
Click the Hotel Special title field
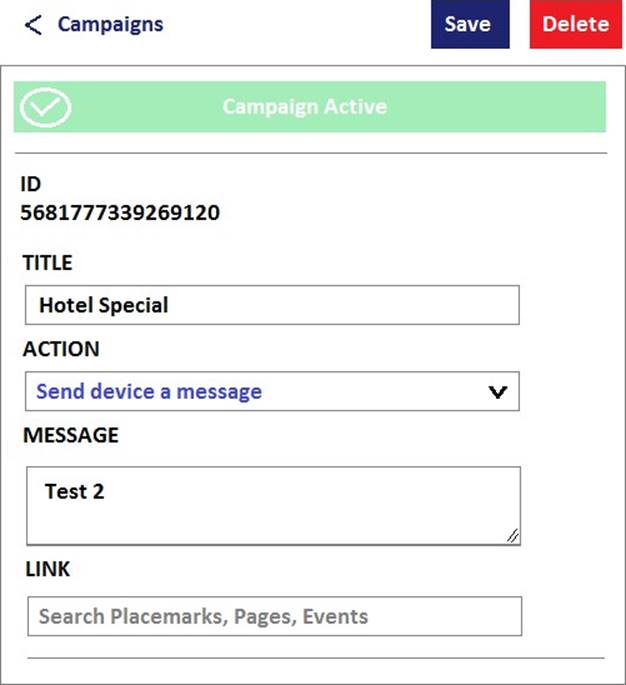coord(272,305)
